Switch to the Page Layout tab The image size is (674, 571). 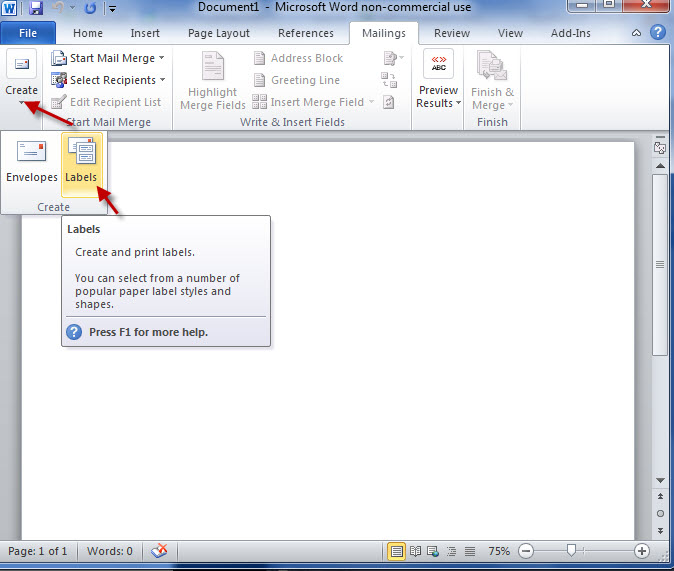coord(218,33)
